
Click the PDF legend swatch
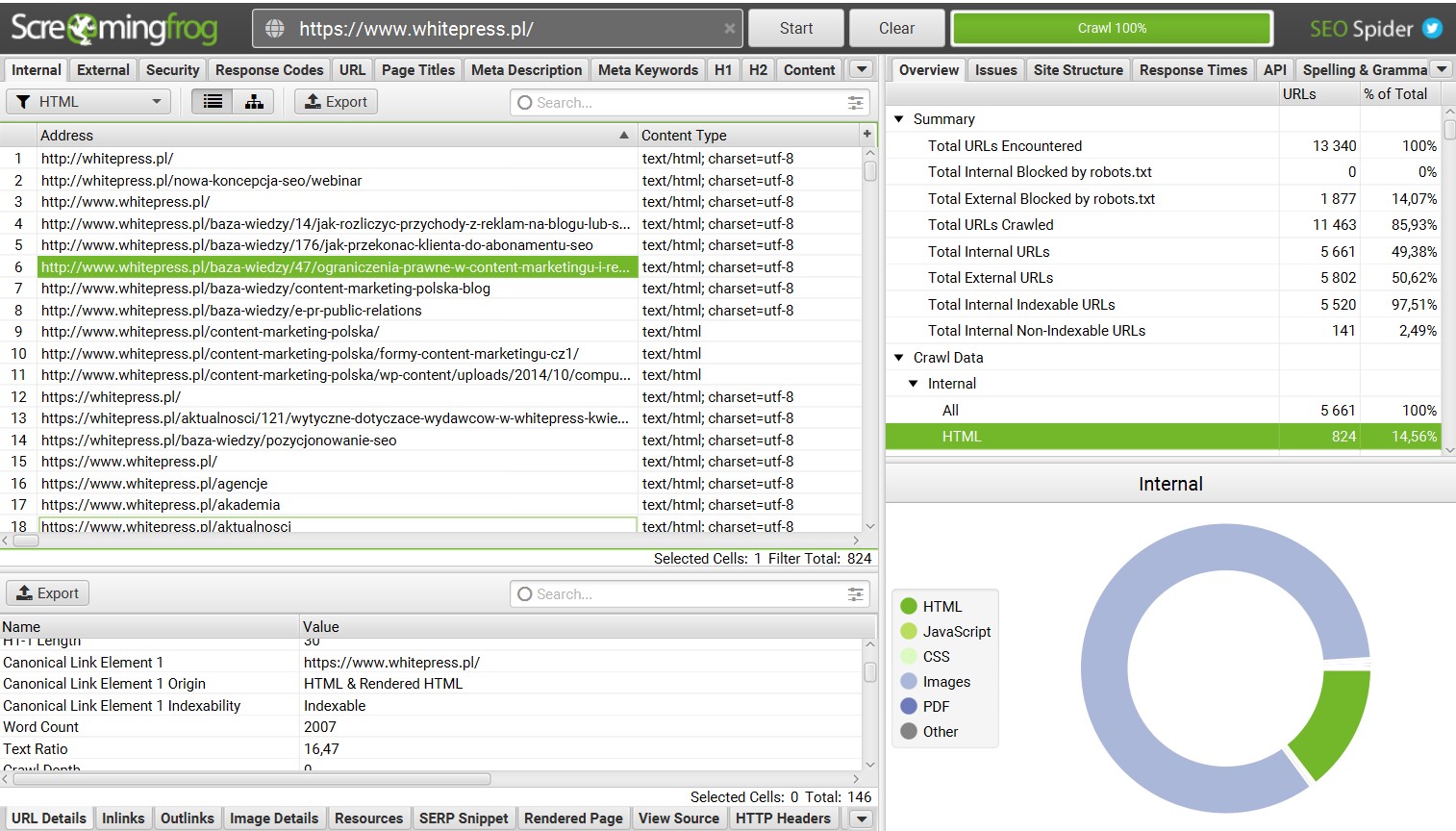point(909,706)
